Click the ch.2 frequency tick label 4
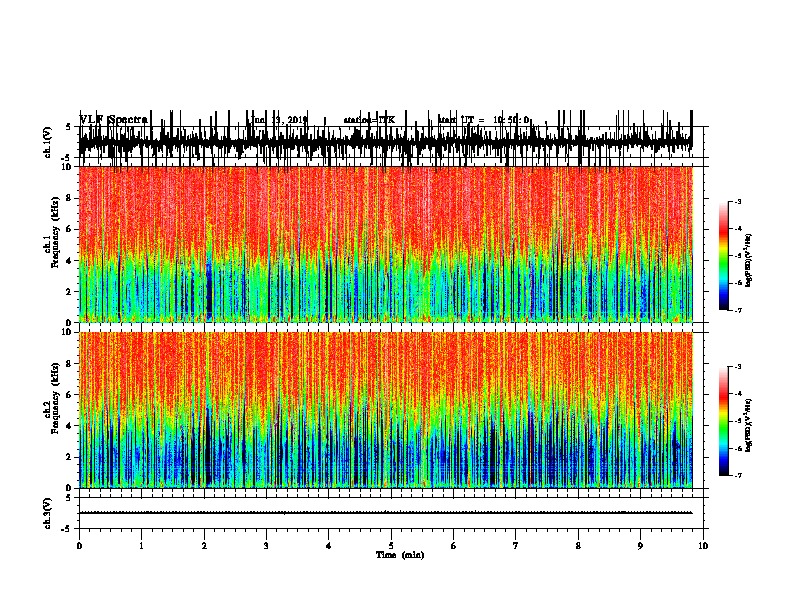The image size is (792, 612). coord(70,426)
